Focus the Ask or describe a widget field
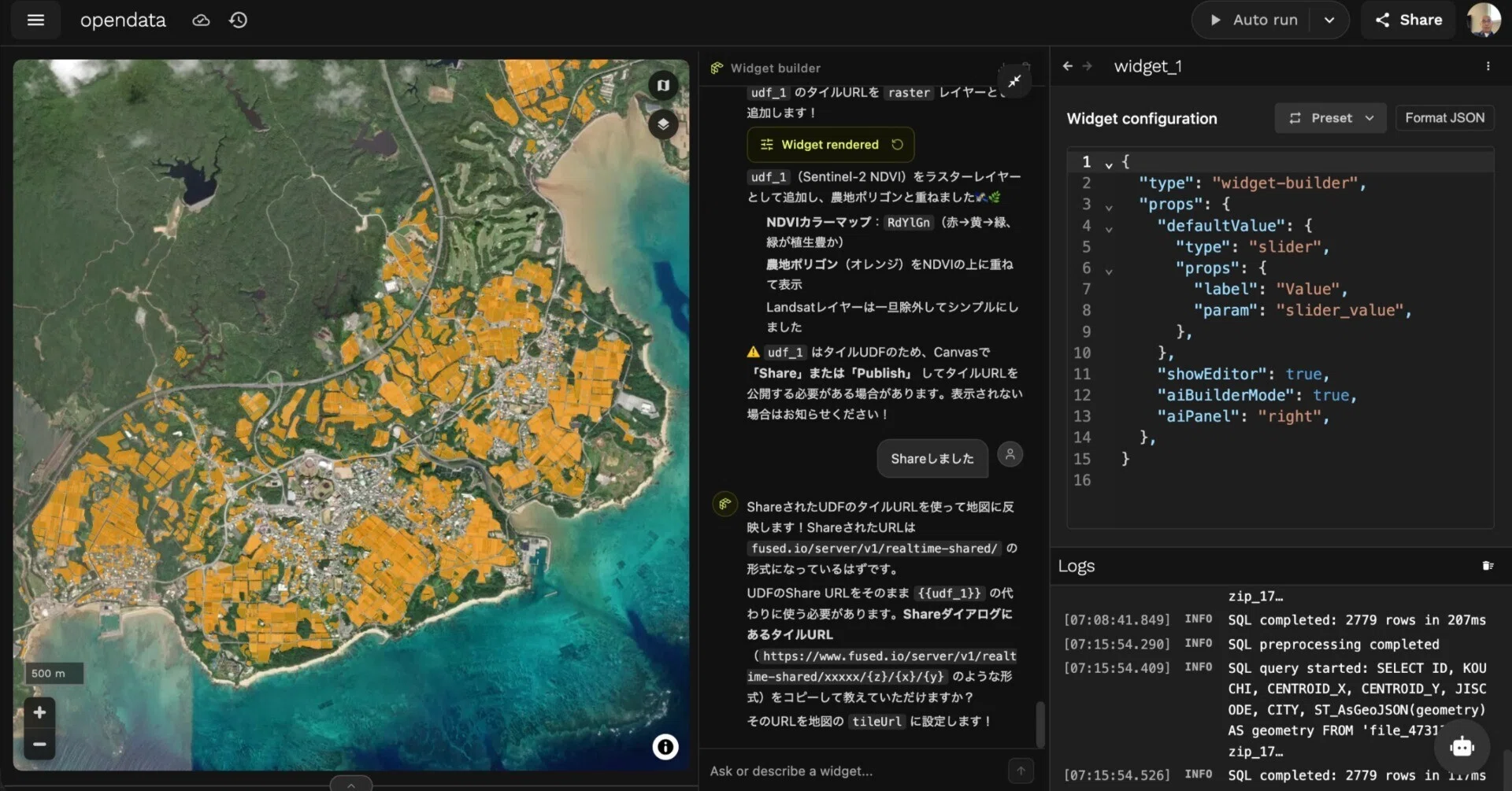This screenshot has height=791, width=1512. 854,771
